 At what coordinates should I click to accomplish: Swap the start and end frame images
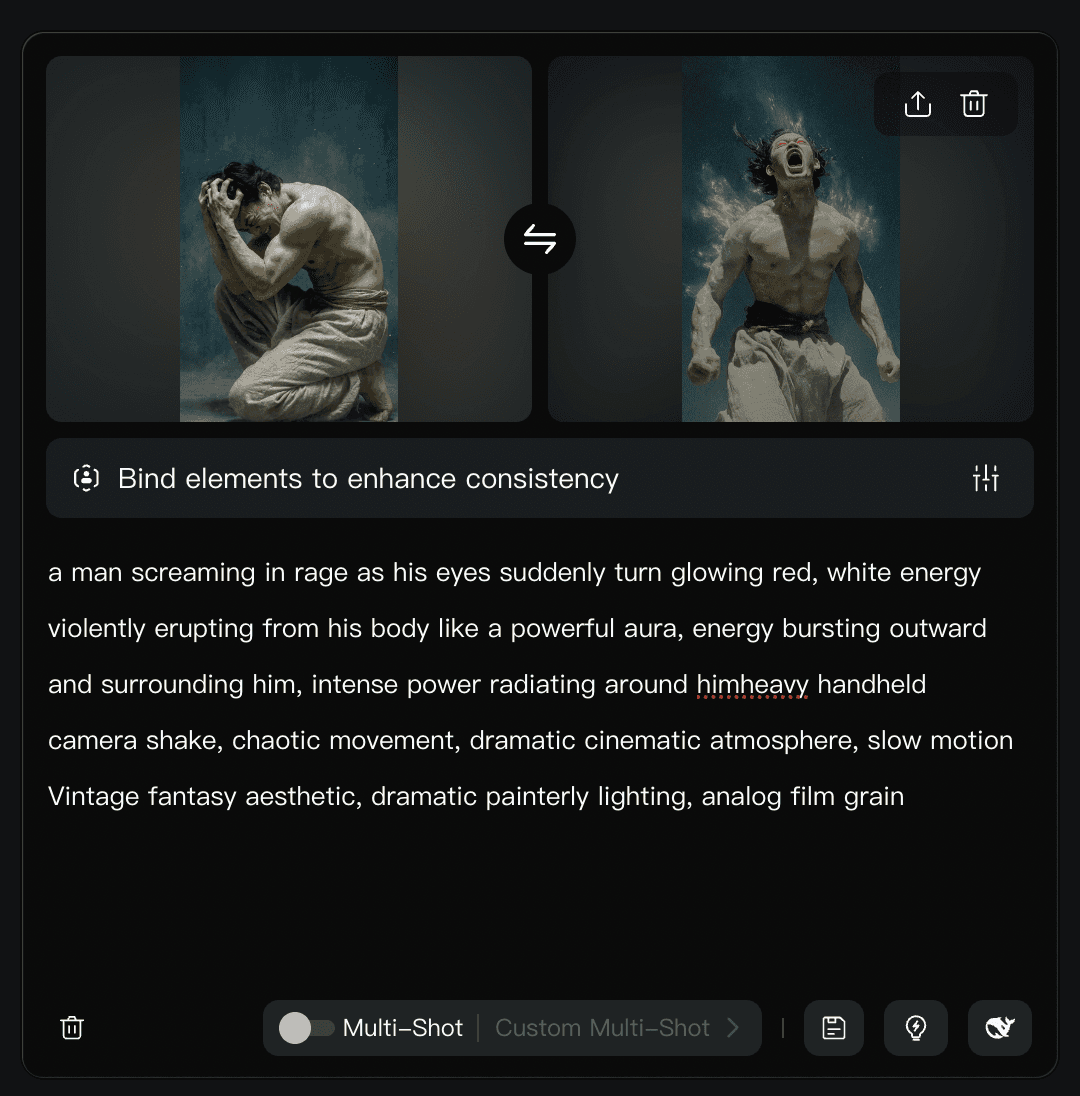pyautogui.click(x=540, y=239)
